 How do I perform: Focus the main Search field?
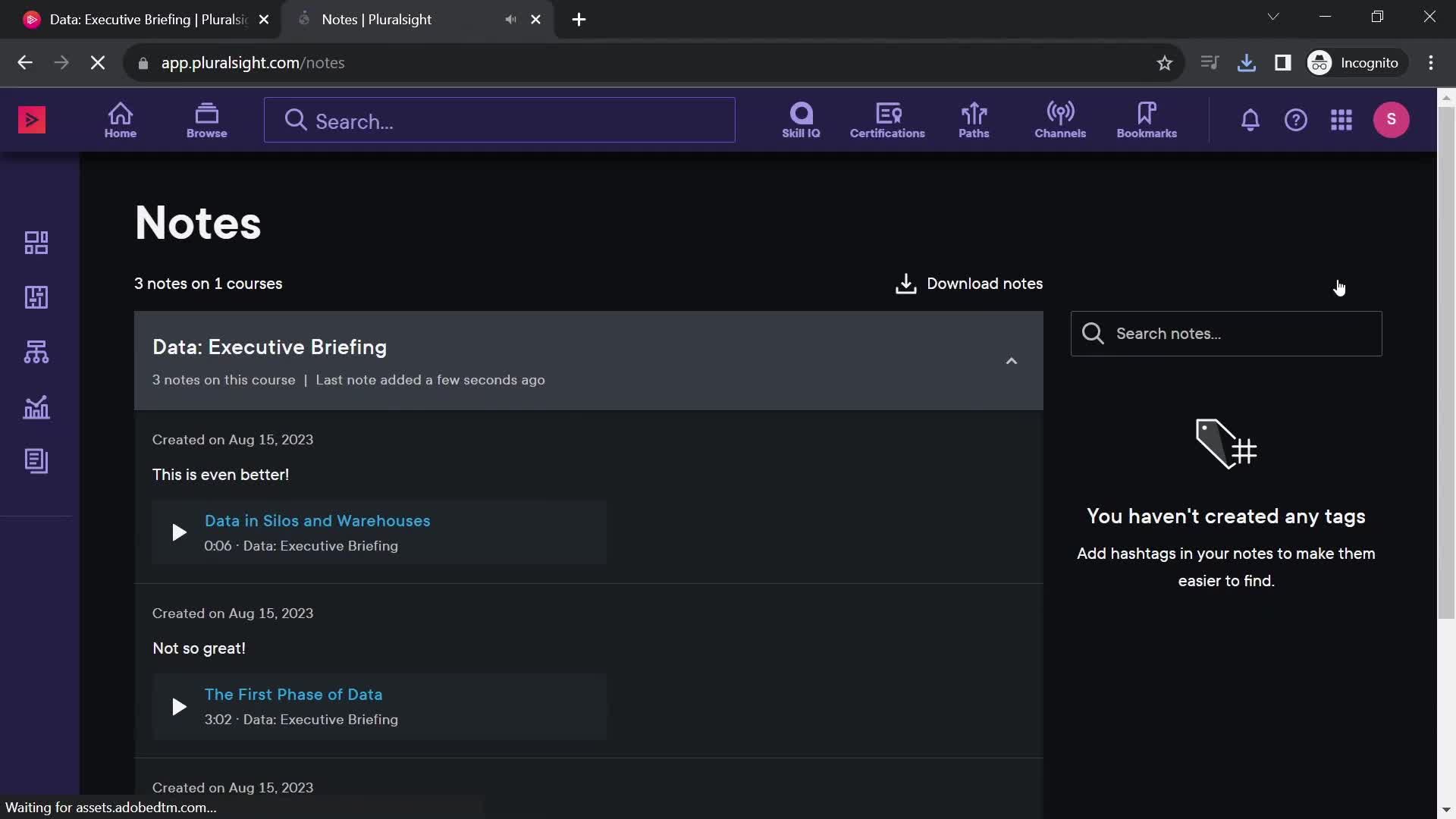tap(500, 121)
